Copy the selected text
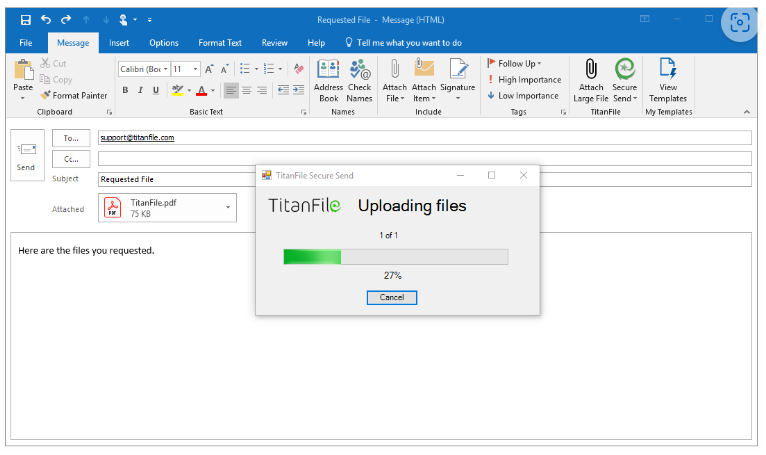766x455 pixels. click(56, 80)
